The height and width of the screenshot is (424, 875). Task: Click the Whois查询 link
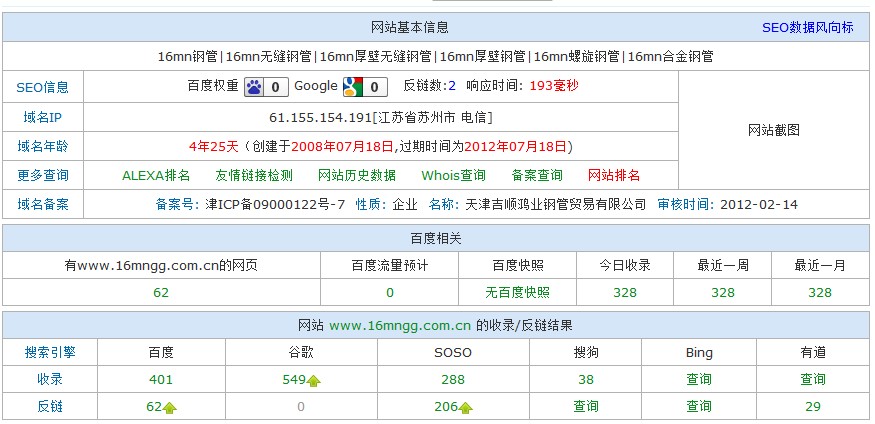(x=453, y=175)
